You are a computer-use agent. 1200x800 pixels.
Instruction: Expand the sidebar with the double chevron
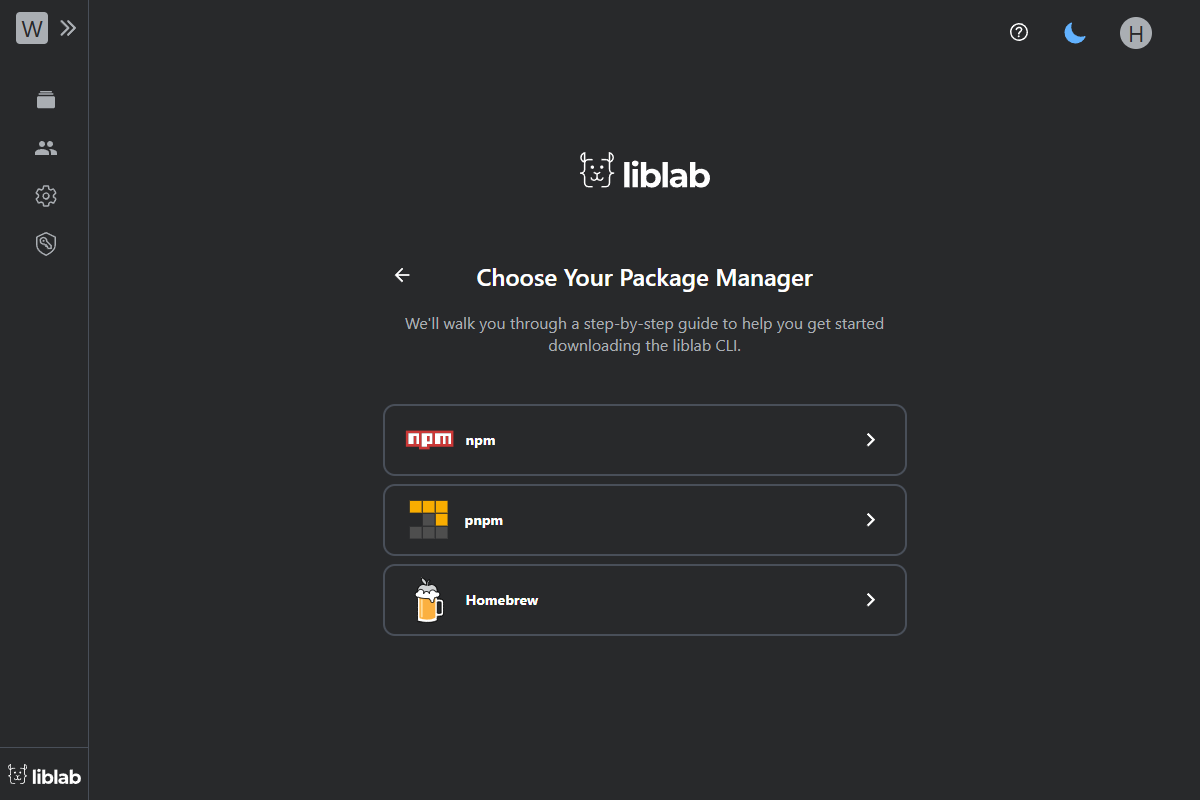[x=68, y=27]
